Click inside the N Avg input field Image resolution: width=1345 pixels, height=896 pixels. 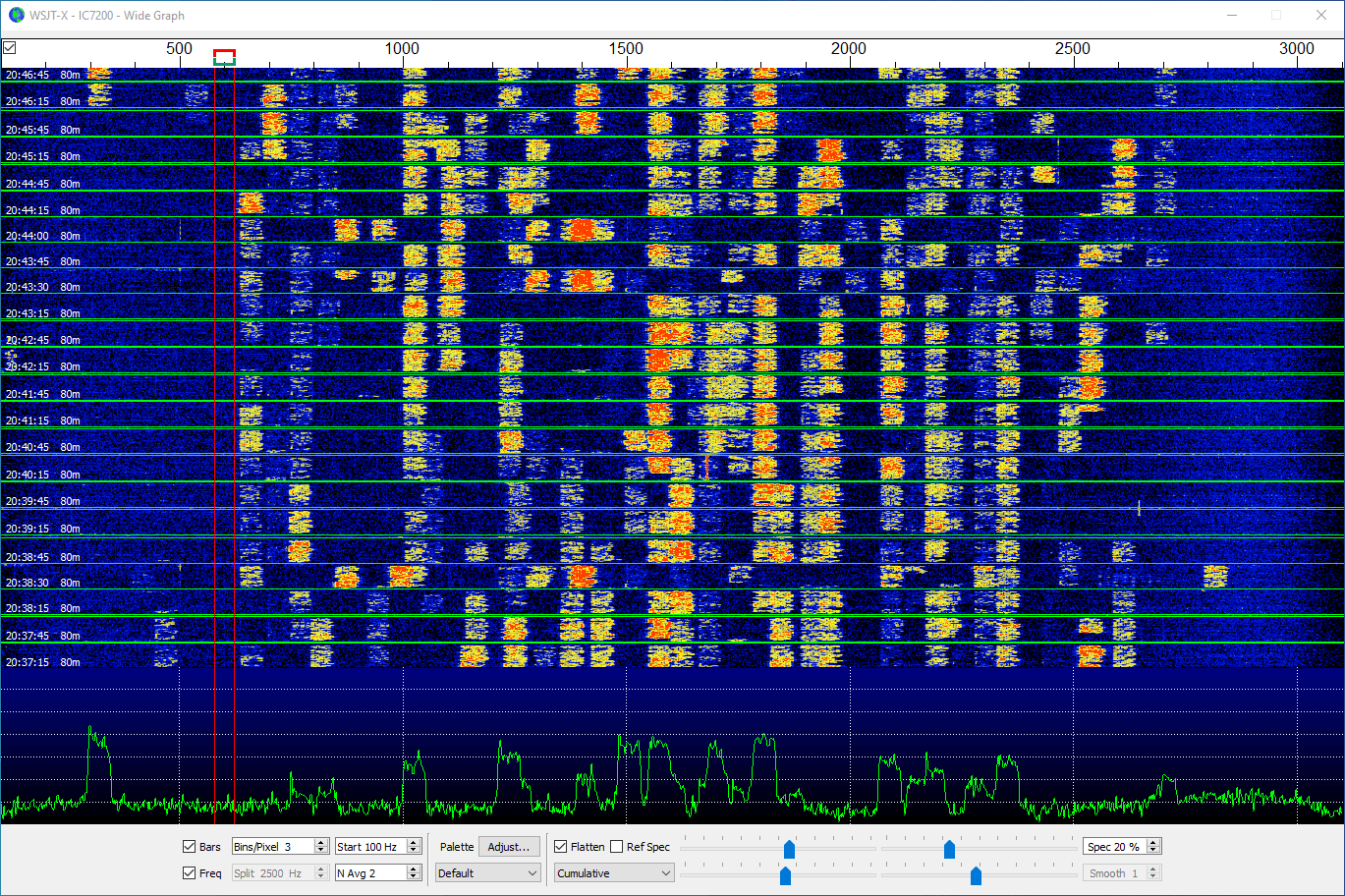coord(368,873)
